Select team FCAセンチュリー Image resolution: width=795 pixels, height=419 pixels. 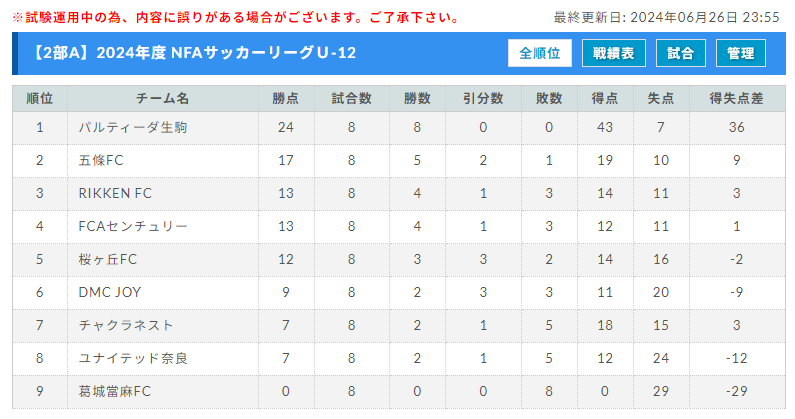(133, 226)
